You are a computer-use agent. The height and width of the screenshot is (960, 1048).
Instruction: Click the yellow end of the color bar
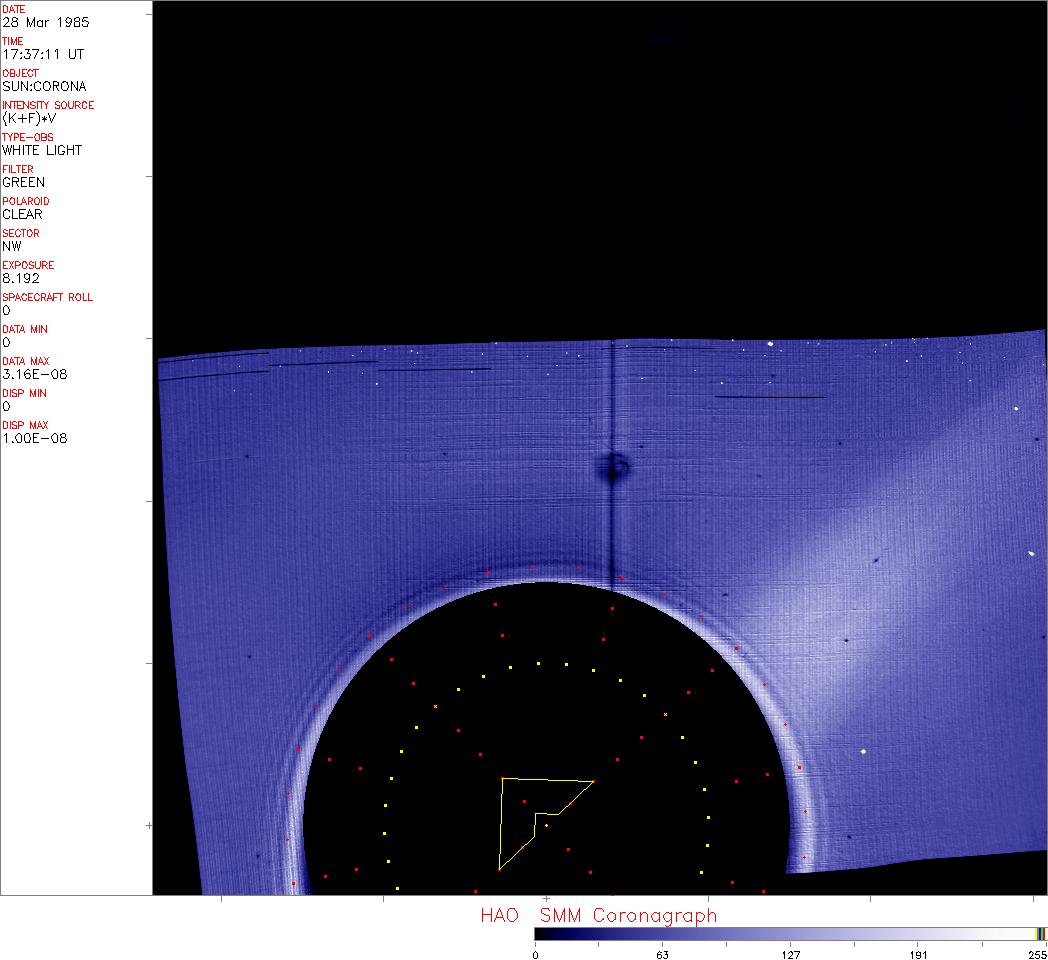1040,933
